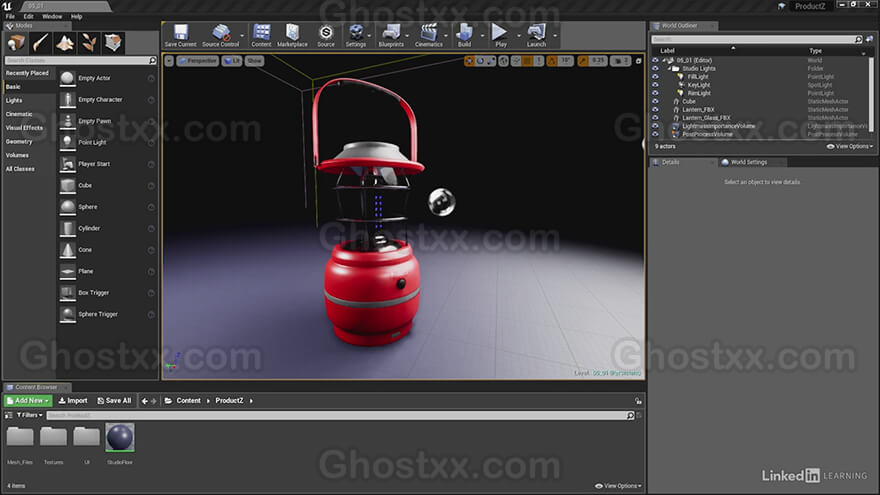Open Source Control toolbar button
880x495 pixels.
221,35
